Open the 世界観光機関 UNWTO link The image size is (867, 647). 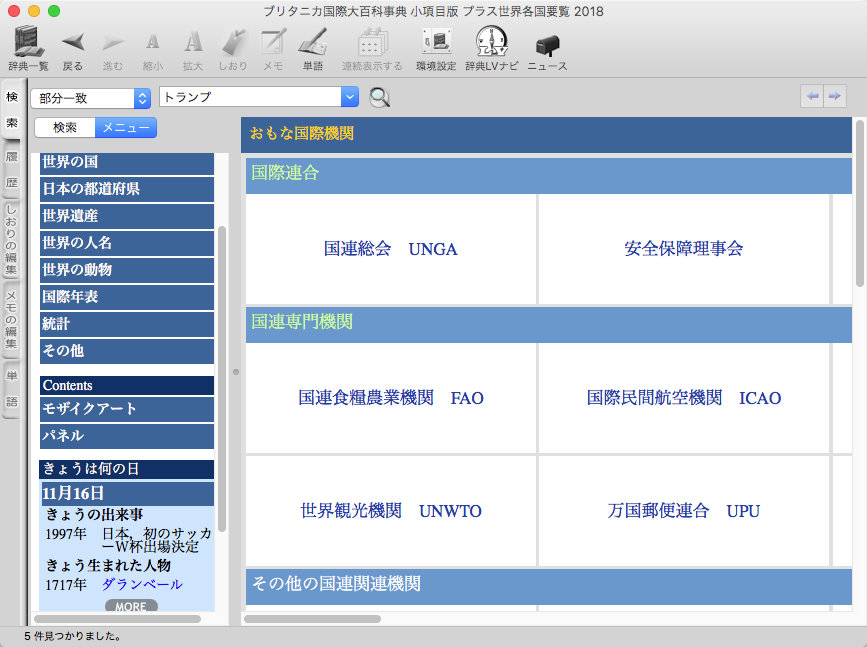point(390,511)
